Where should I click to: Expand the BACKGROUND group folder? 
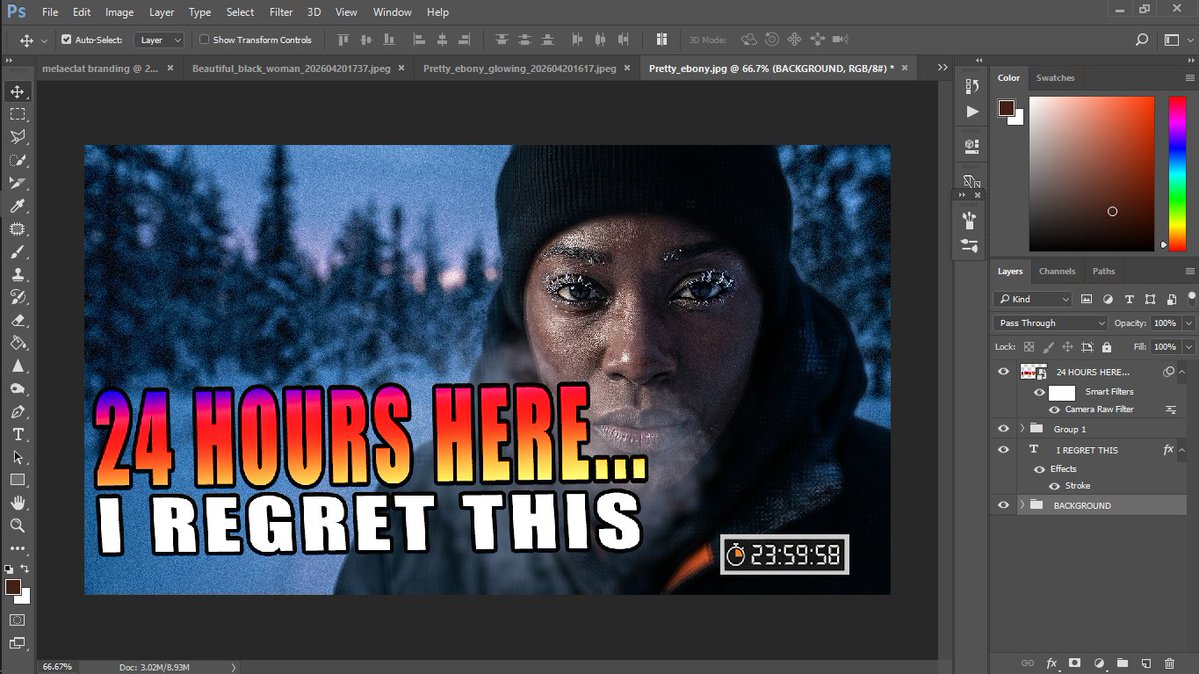(1022, 505)
